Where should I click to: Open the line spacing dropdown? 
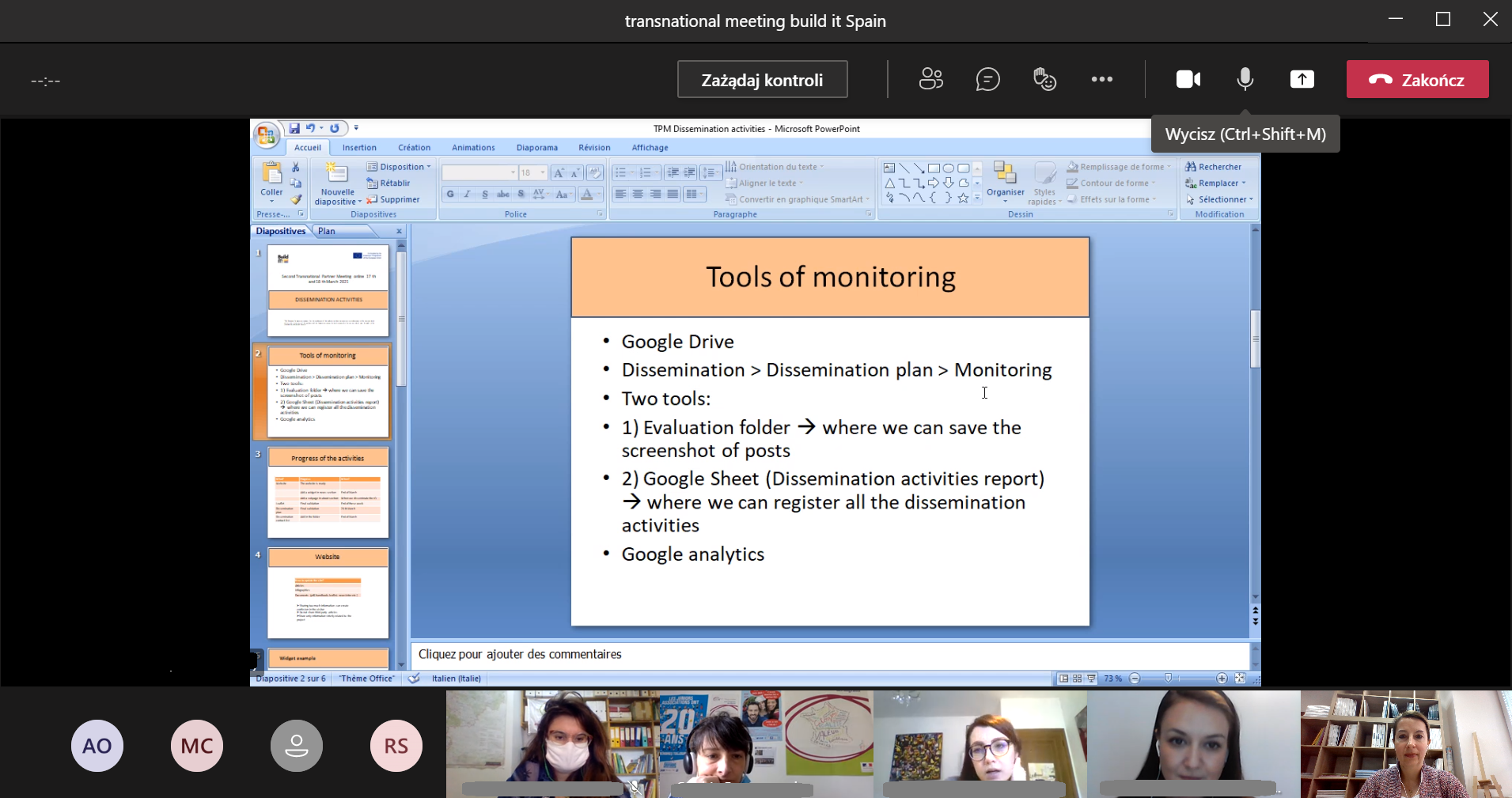pos(711,172)
